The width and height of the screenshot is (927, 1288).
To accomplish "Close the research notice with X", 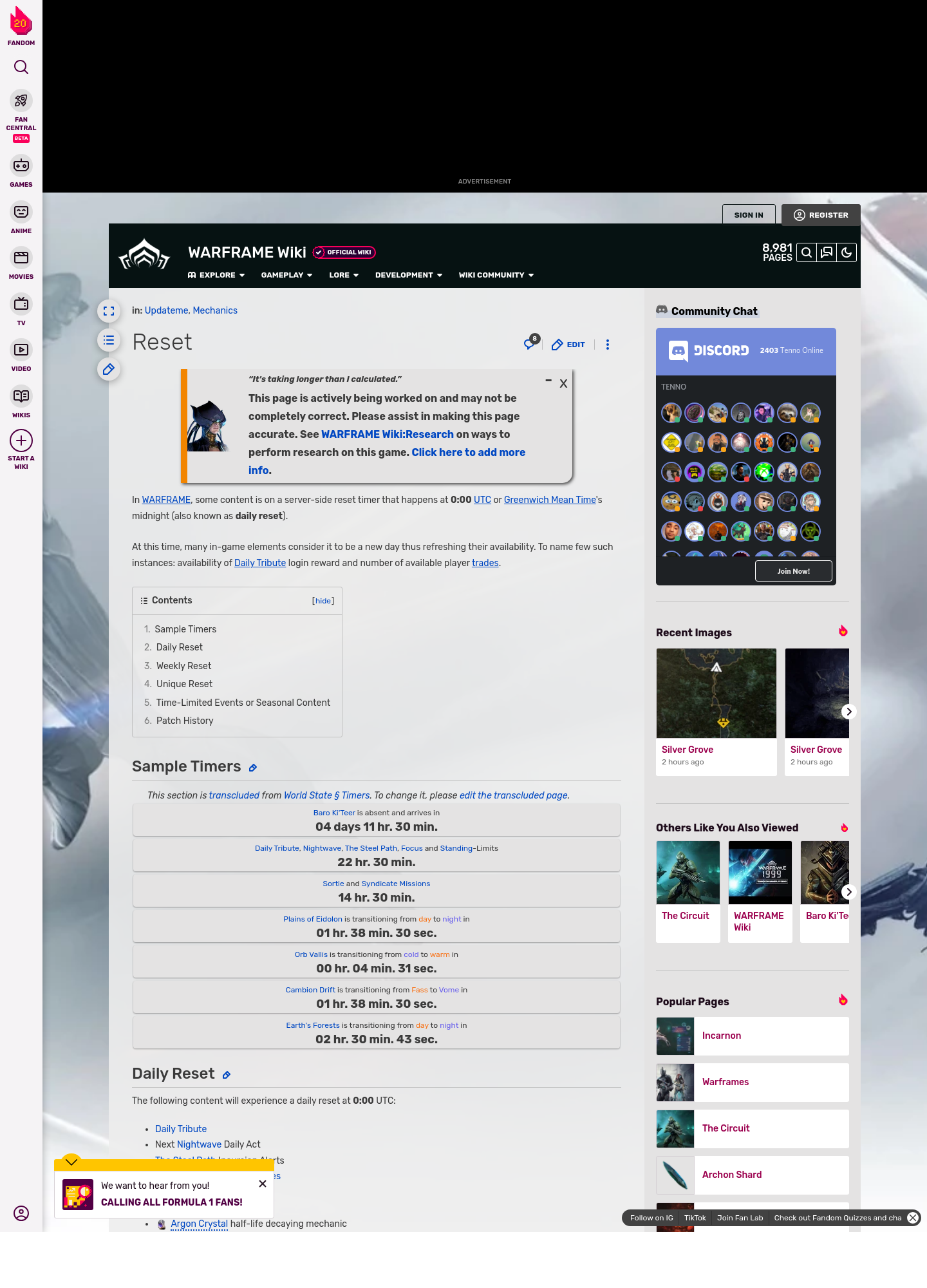I will [x=563, y=384].
